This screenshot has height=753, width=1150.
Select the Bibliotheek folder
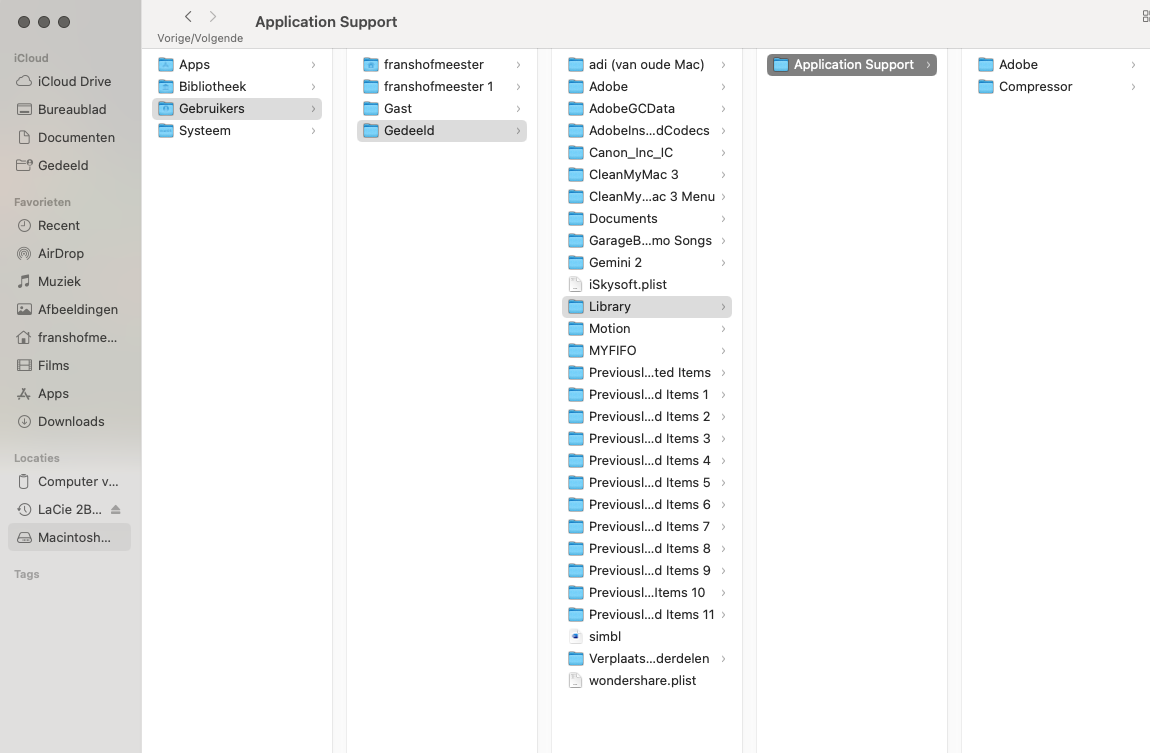[x=237, y=87]
